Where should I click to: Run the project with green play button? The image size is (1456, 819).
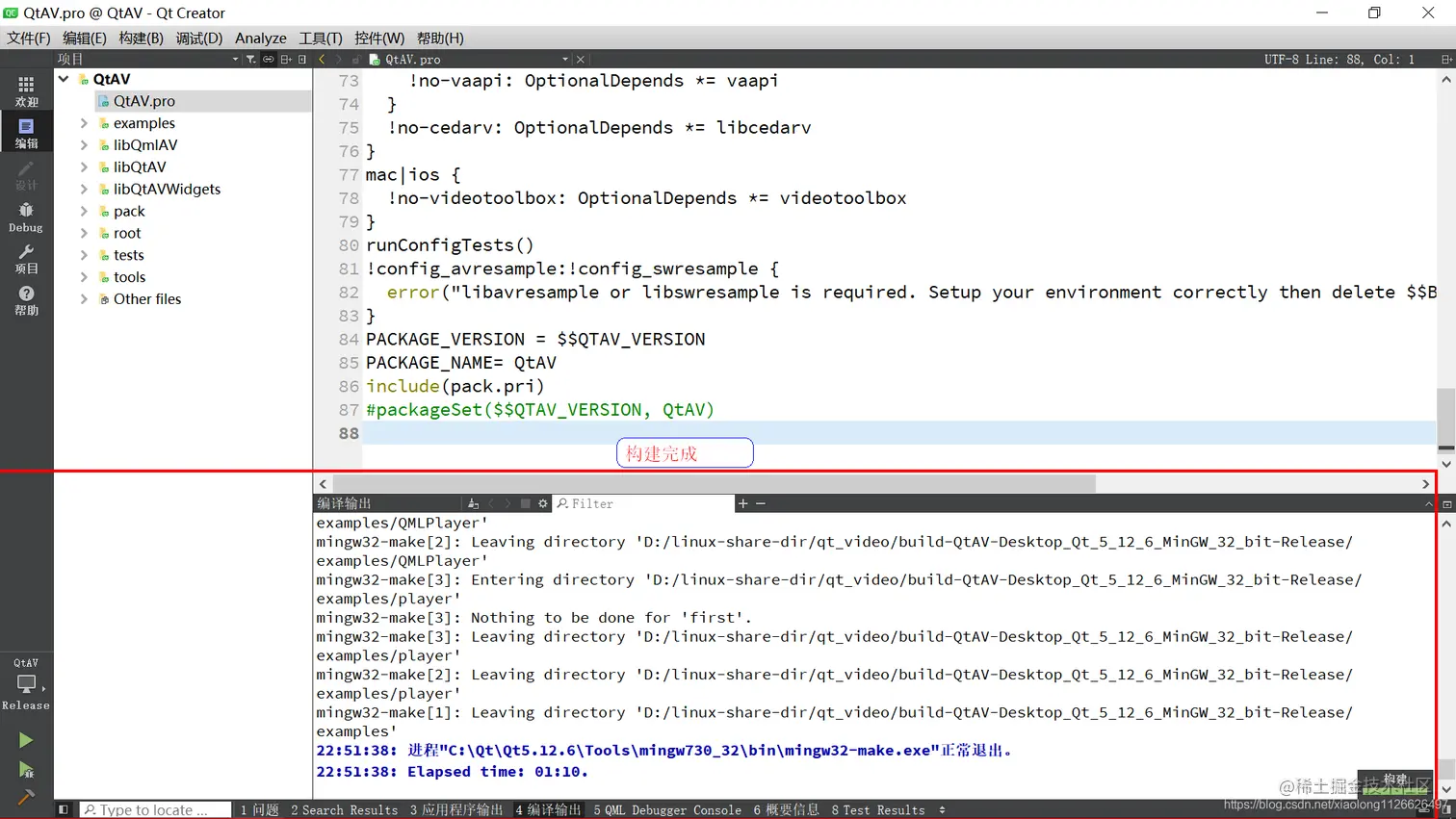point(26,740)
